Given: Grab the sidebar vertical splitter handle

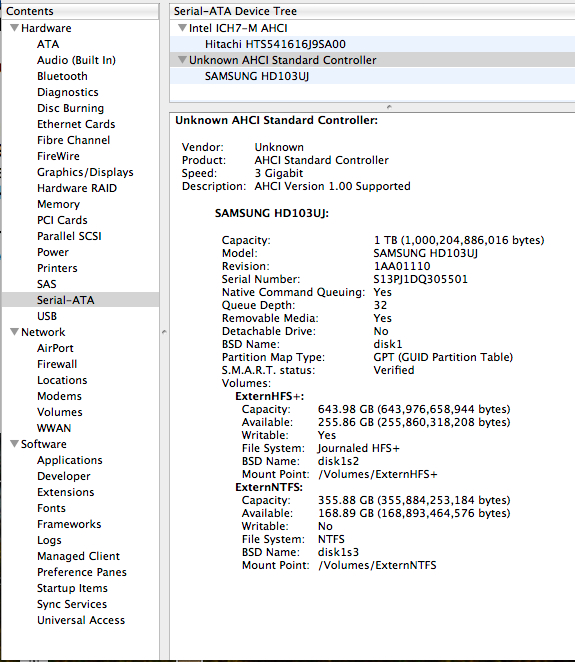Looking at the screenshot, I should click(164, 332).
